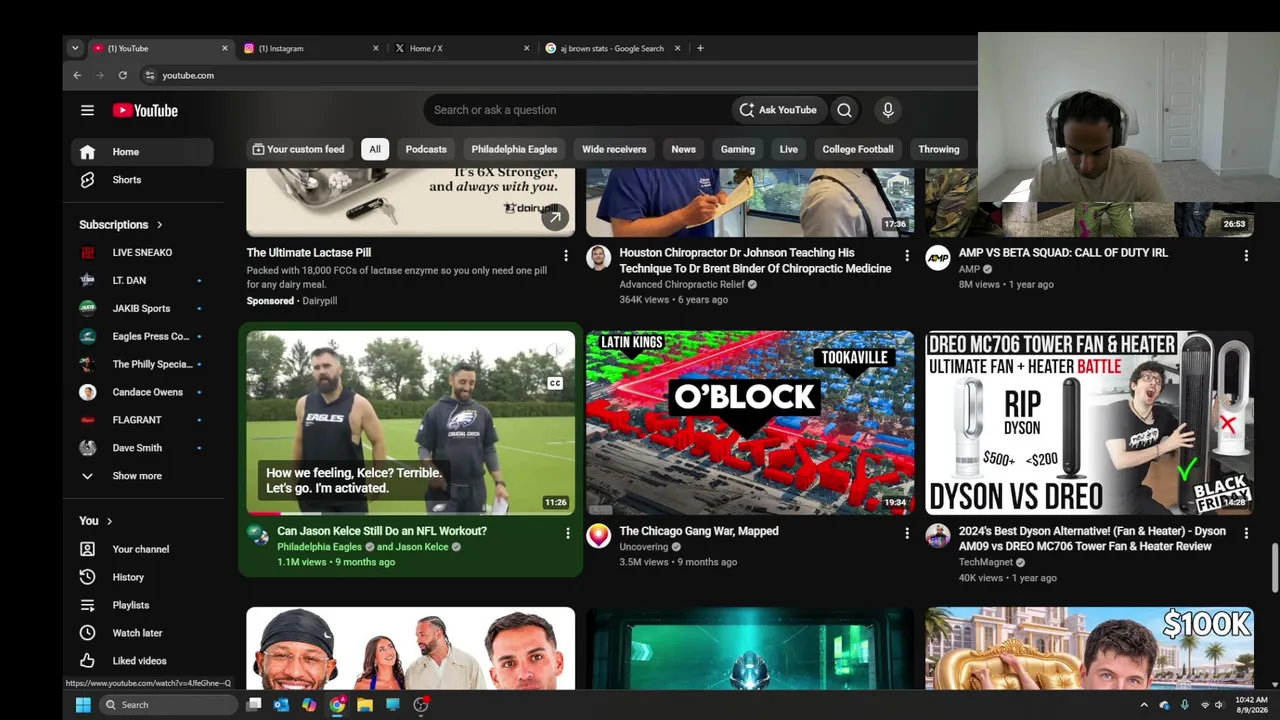Toggle closed captions on Jason Kelce thumbnail
This screenshot has height=720, width=1280.
point(555,383)
